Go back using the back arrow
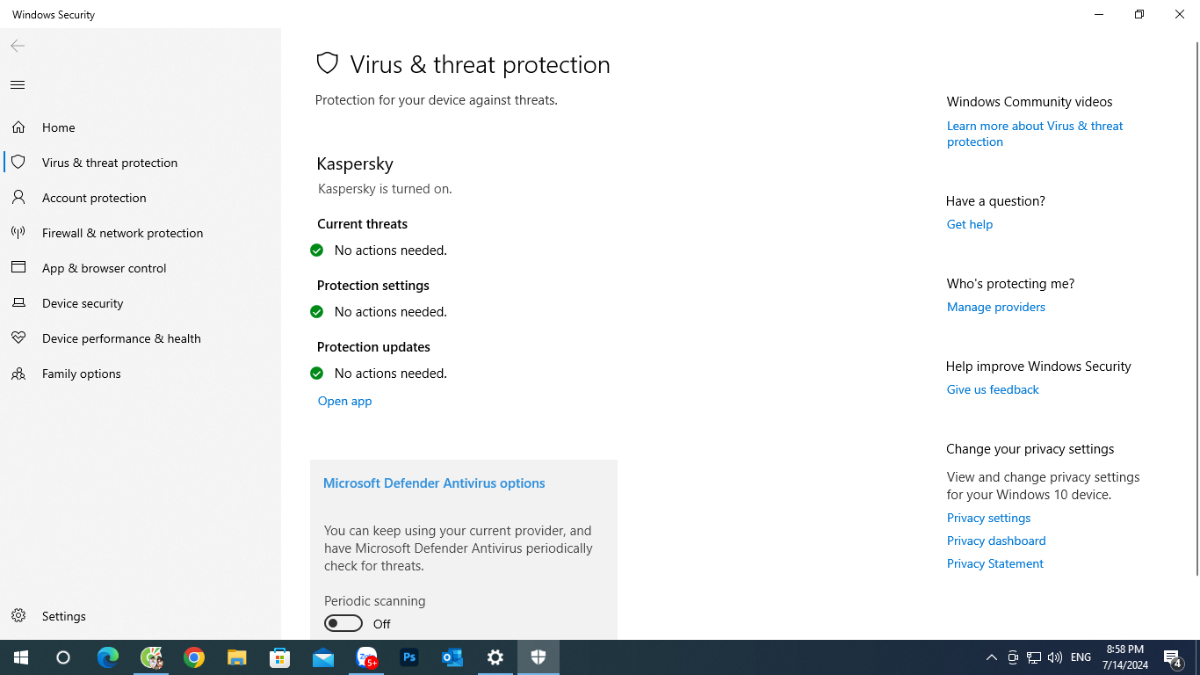This screenshot has width=1200, height=675. (x=18, y=46)
